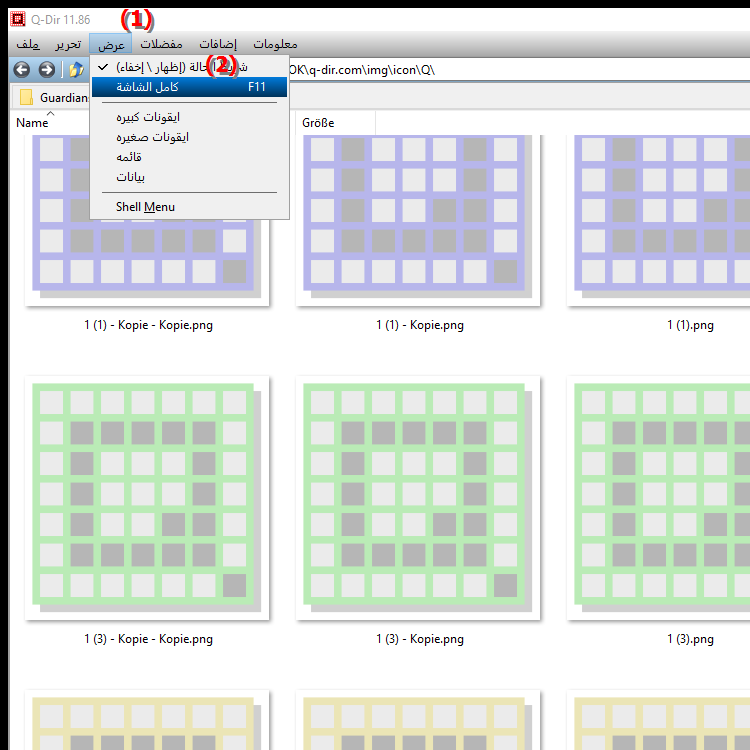Image resolution: width=750 pixels, height=750 pixels.
Task: Close the عرض (View) menu
Action: (x=111, y=44)
